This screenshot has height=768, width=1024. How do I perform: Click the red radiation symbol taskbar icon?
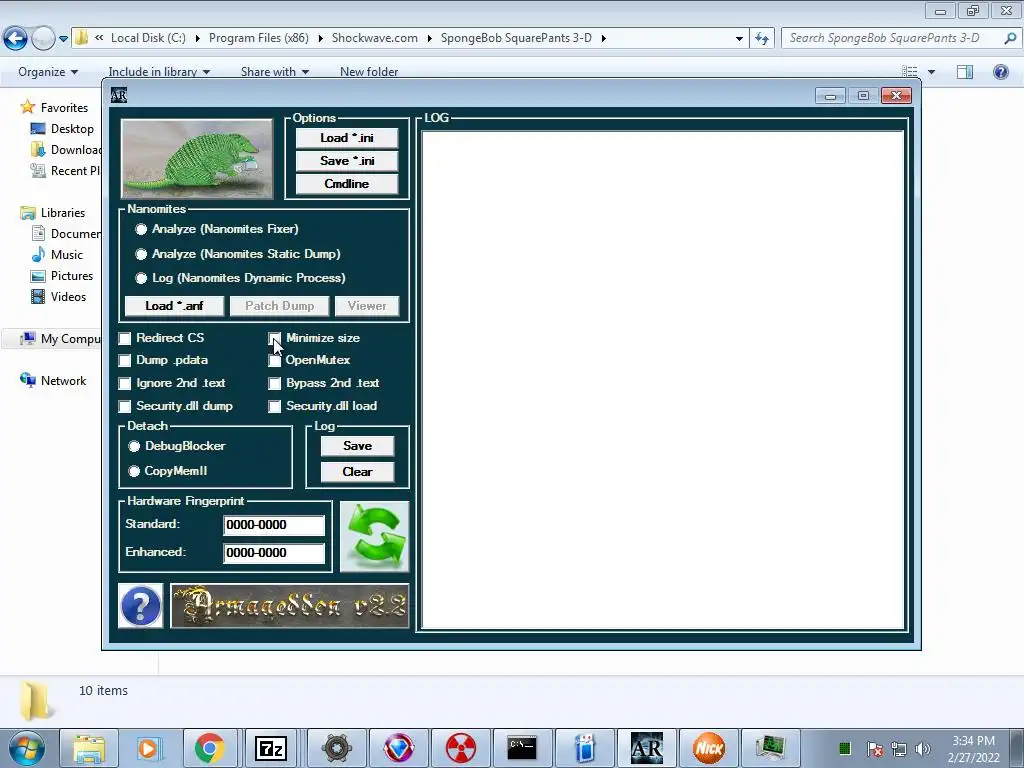[460, 748]
